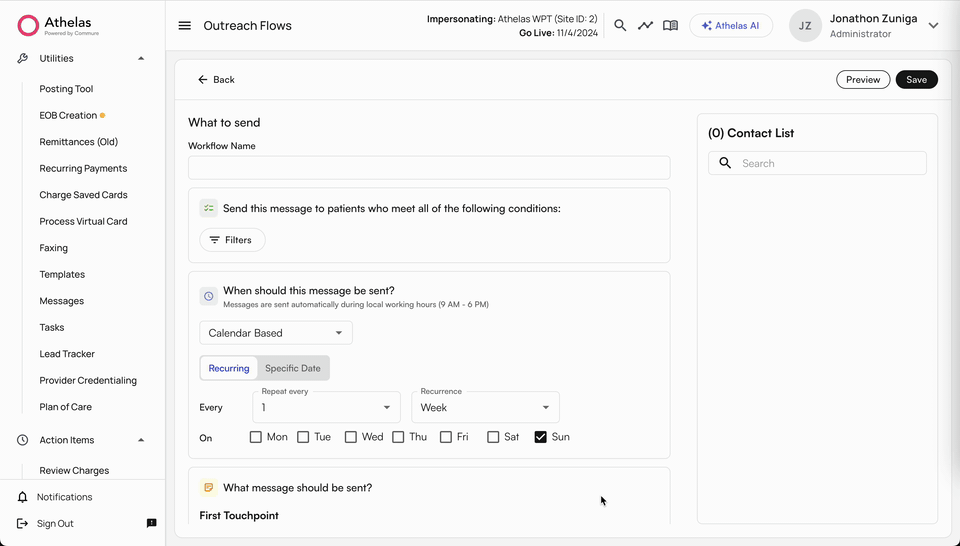
Task: Uncheck the Sun checkbox
Action: pyautogui.click(x=541, y=437)
